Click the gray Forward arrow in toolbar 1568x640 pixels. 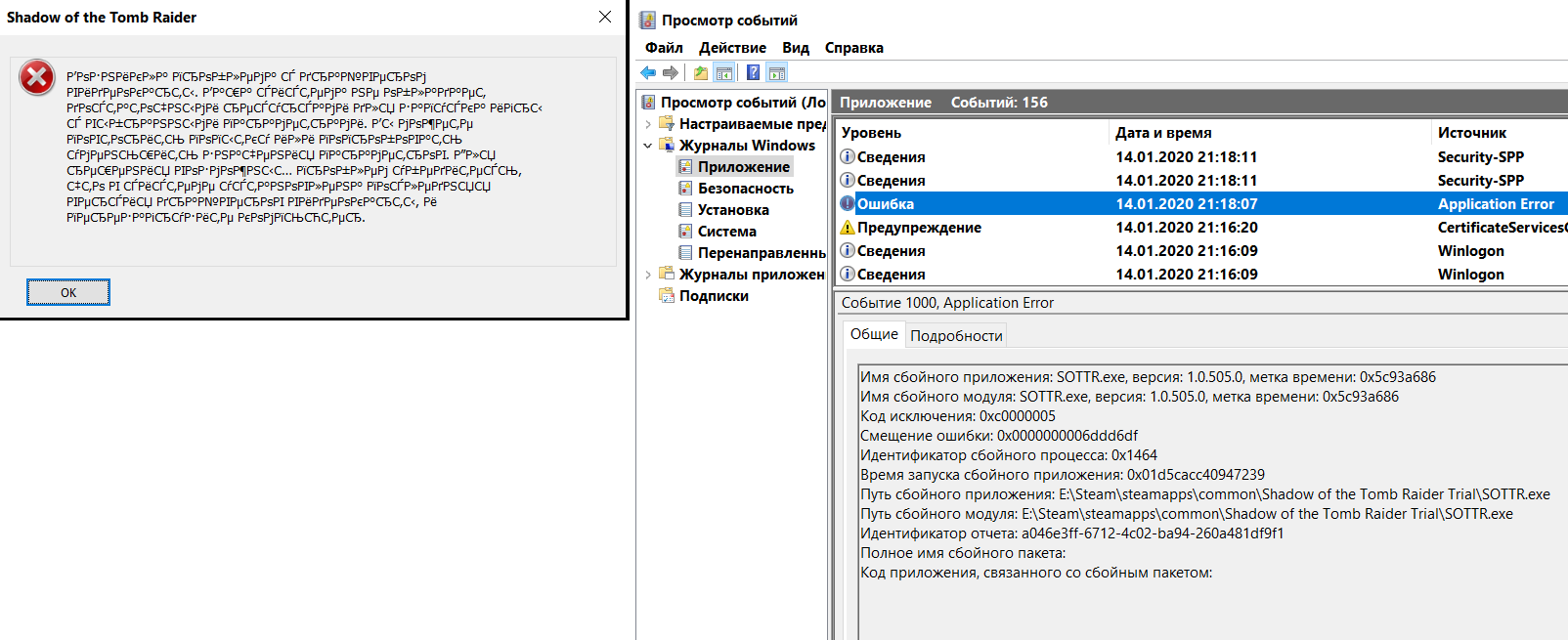pyautogui.click(x=671, y=73)
